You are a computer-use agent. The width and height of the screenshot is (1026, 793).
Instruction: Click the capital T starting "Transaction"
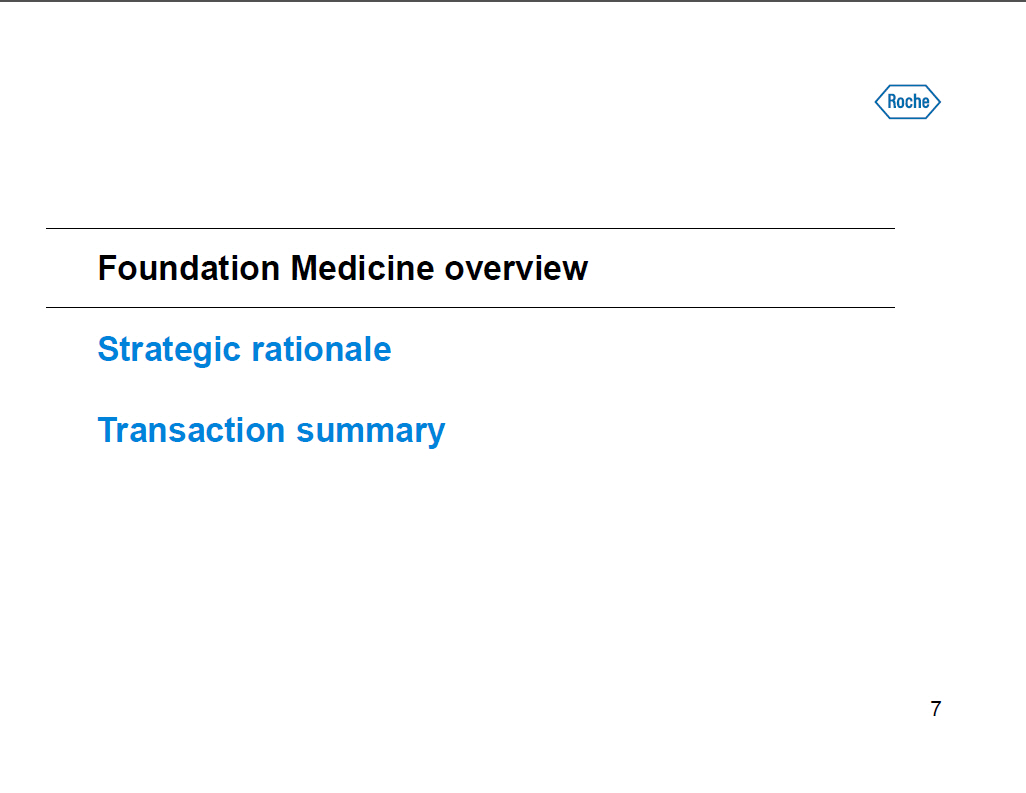coord(107,430)
